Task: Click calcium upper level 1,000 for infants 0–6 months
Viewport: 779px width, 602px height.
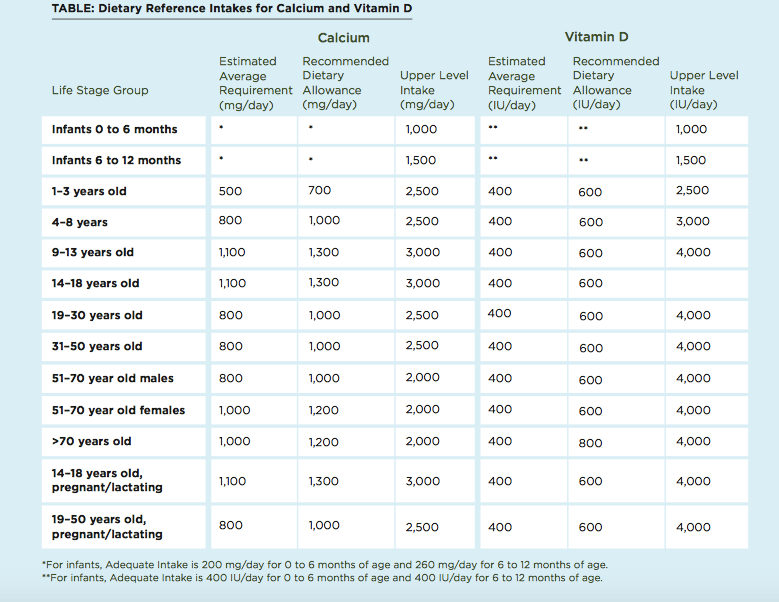Action: [421, 129]
